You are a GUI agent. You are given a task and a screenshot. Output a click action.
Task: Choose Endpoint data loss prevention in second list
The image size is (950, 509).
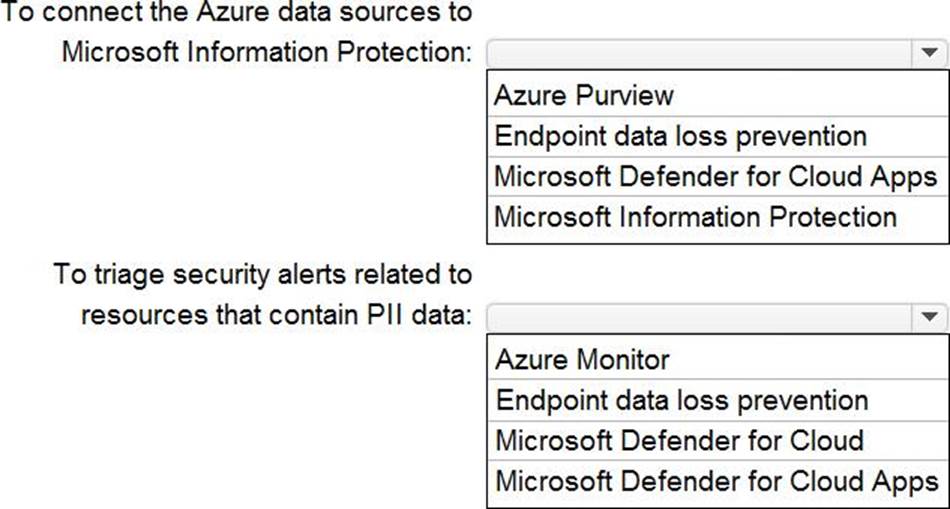pyautogui.click(x=682, y=400)
